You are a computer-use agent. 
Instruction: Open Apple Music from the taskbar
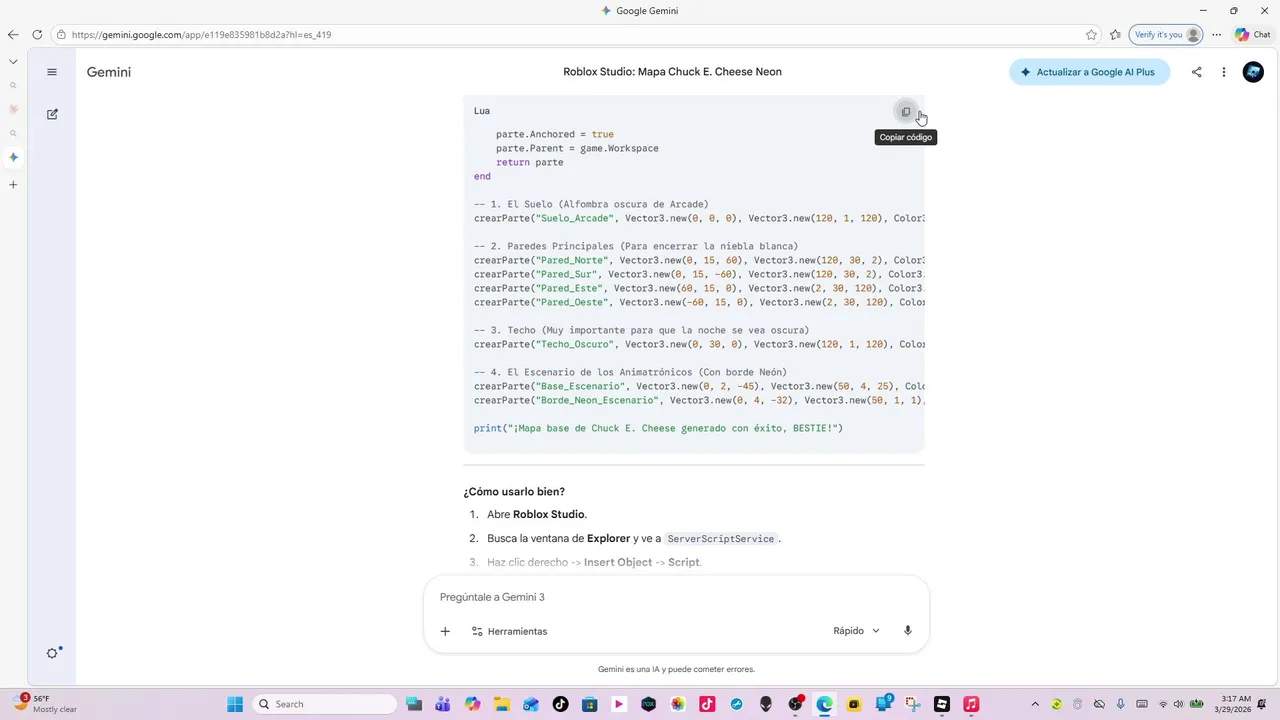(x=971, y=704)
